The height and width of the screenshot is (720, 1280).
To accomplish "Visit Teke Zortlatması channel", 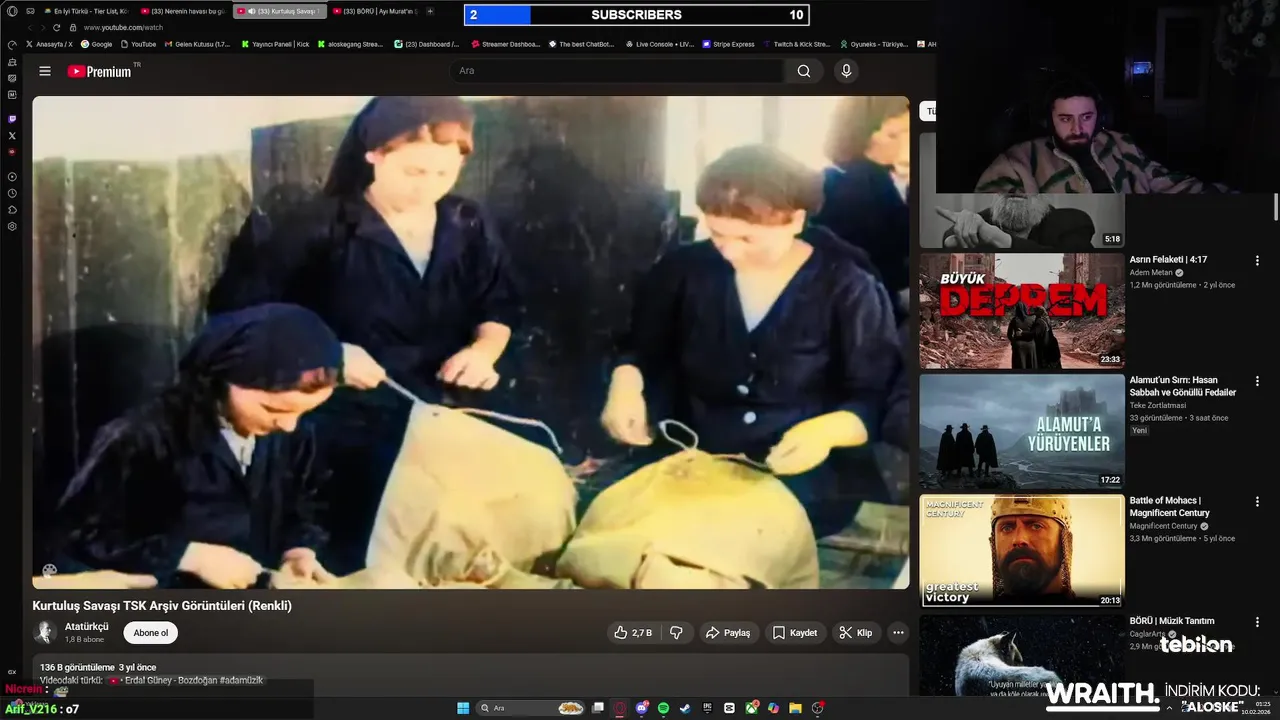I will click(x=1158, y=406).
